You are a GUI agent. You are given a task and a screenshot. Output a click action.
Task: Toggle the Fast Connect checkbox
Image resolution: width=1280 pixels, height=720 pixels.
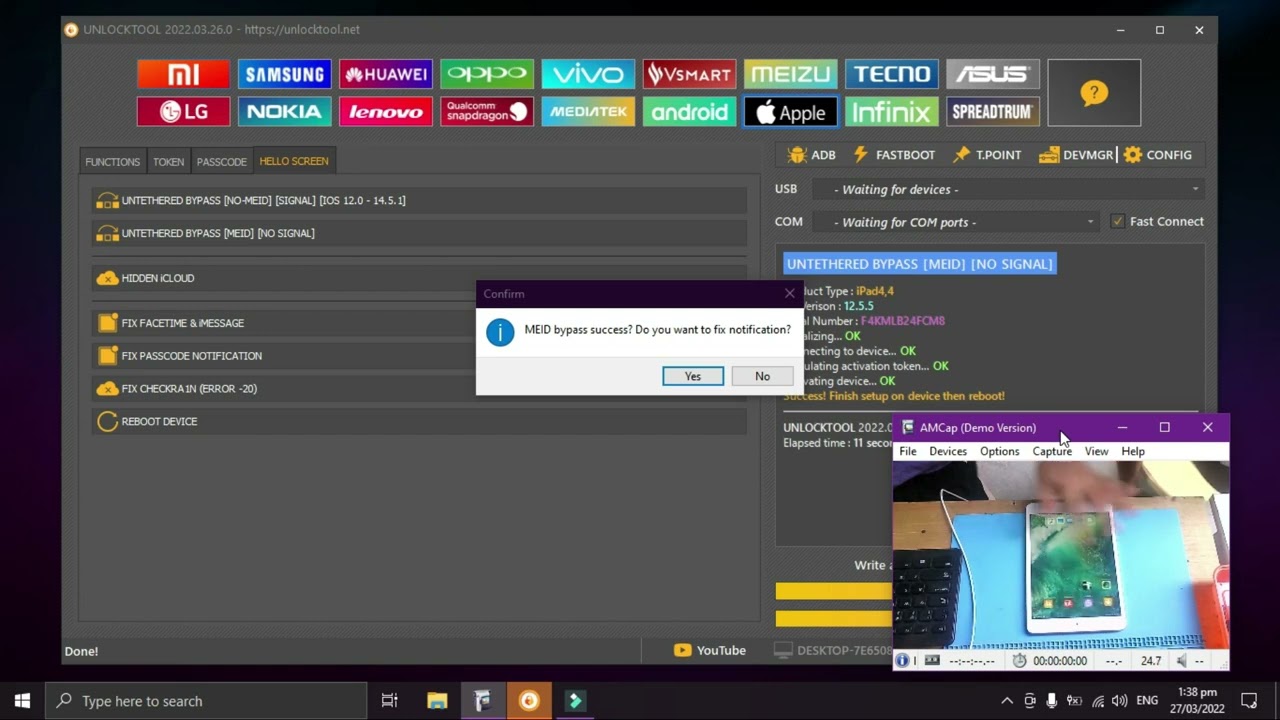pos(1117,222)
